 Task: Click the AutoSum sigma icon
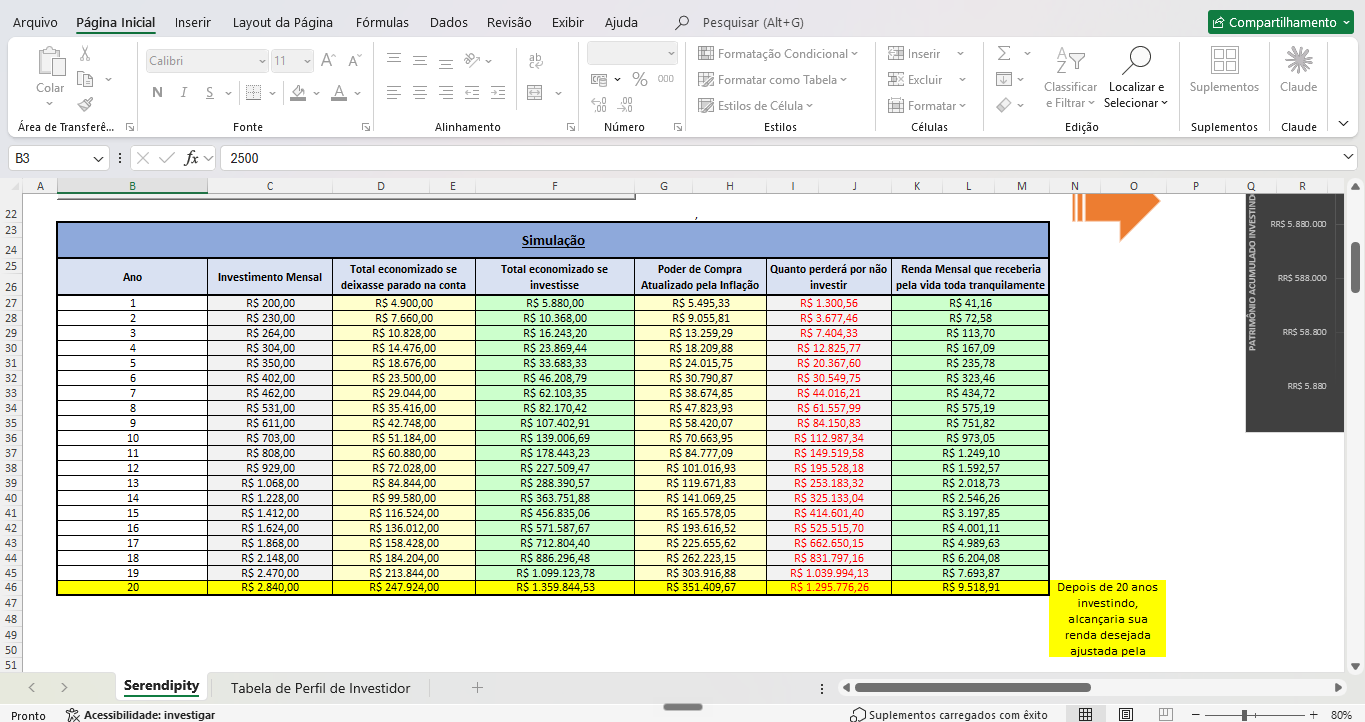point(1004,53)
